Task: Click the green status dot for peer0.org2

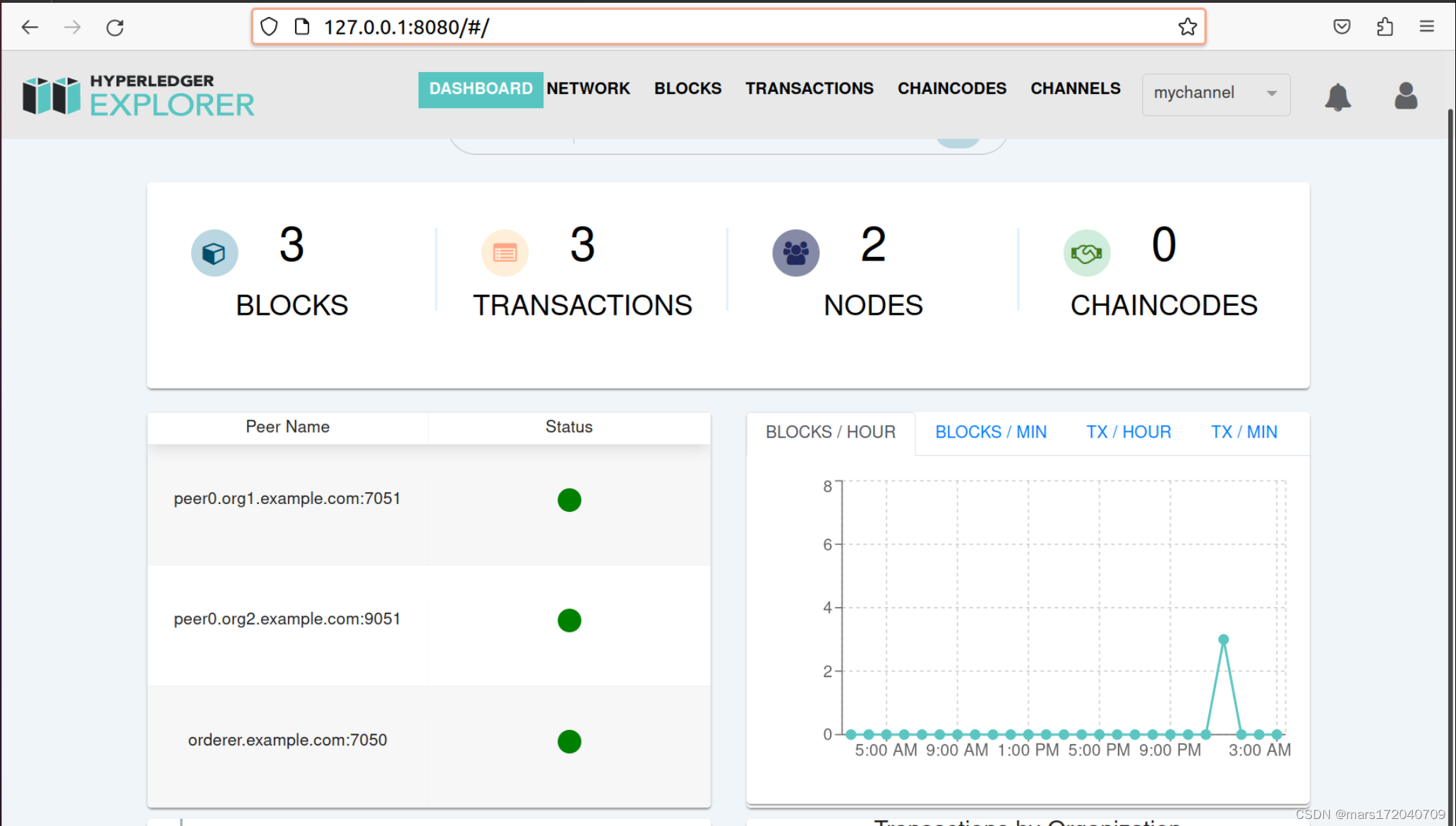Action: tap(569, 621)
